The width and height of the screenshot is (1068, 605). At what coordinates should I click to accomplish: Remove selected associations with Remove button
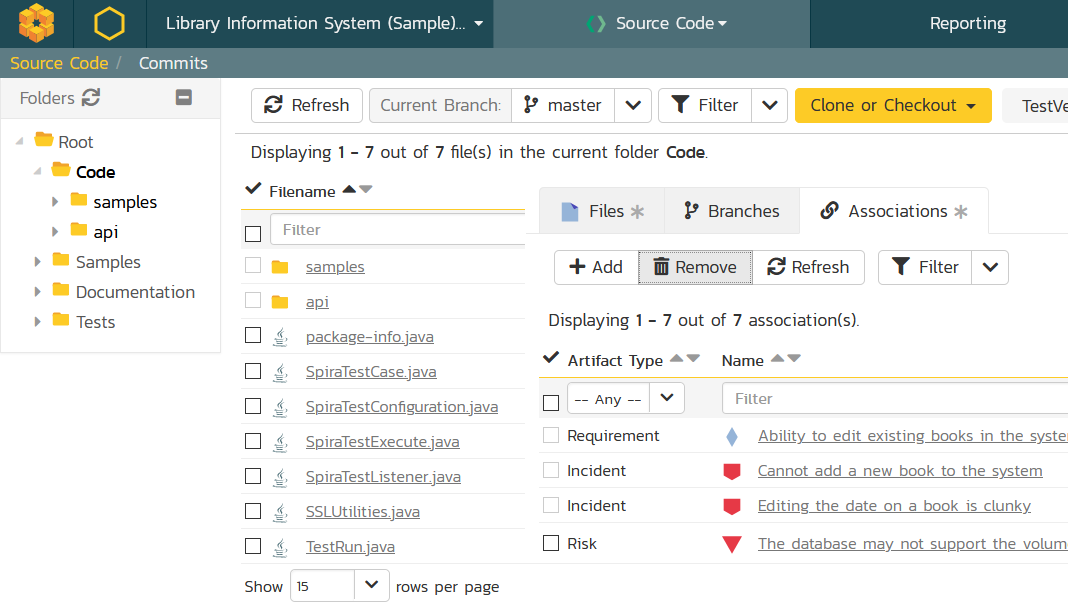click(x=695, y=267)
